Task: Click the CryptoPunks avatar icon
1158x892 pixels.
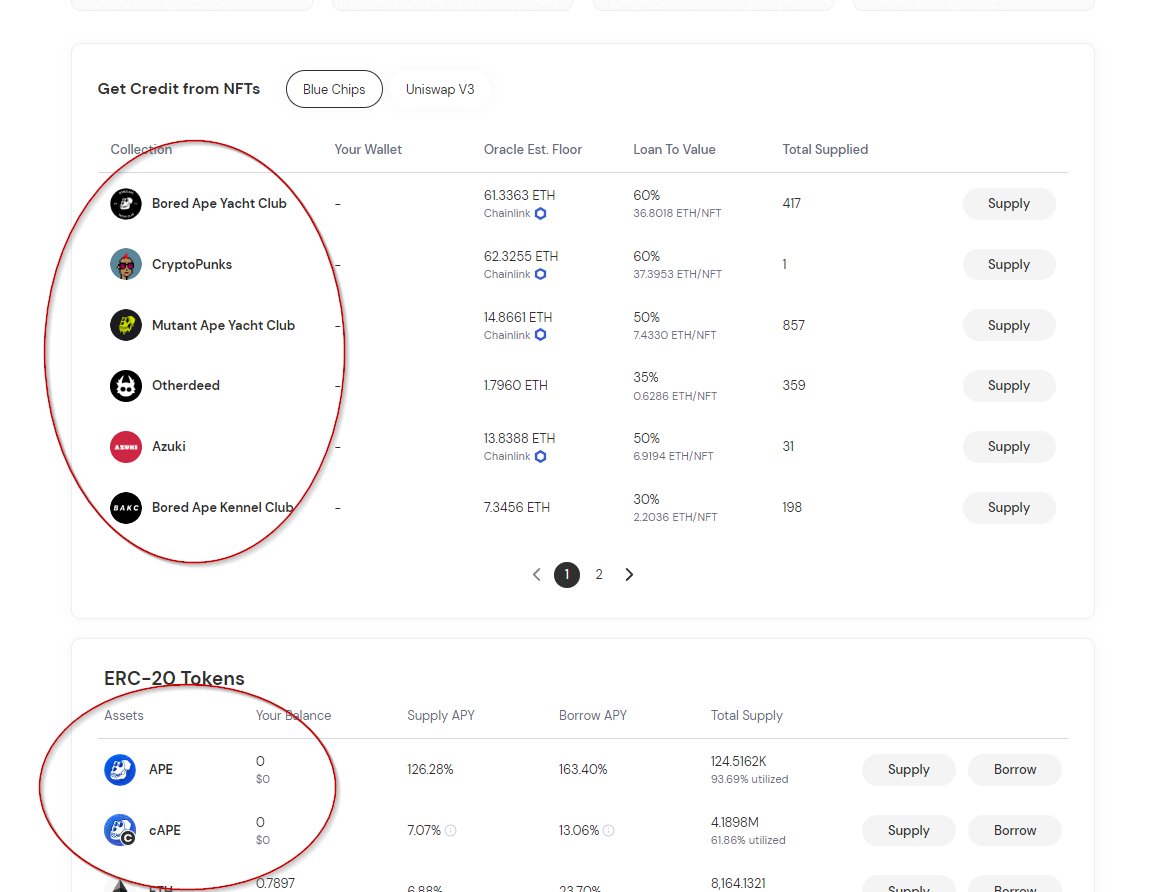Action: (126, 264)
